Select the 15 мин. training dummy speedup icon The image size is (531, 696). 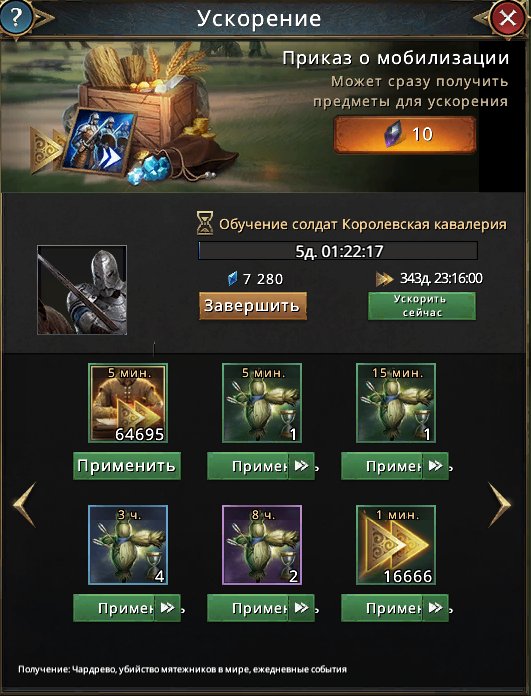(396, 403)
